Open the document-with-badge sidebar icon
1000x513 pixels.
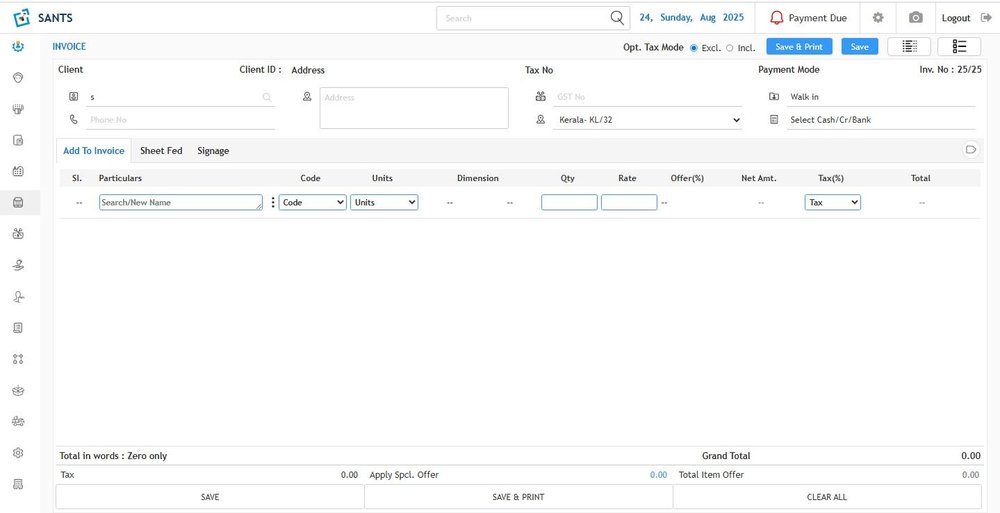[18, 140]
